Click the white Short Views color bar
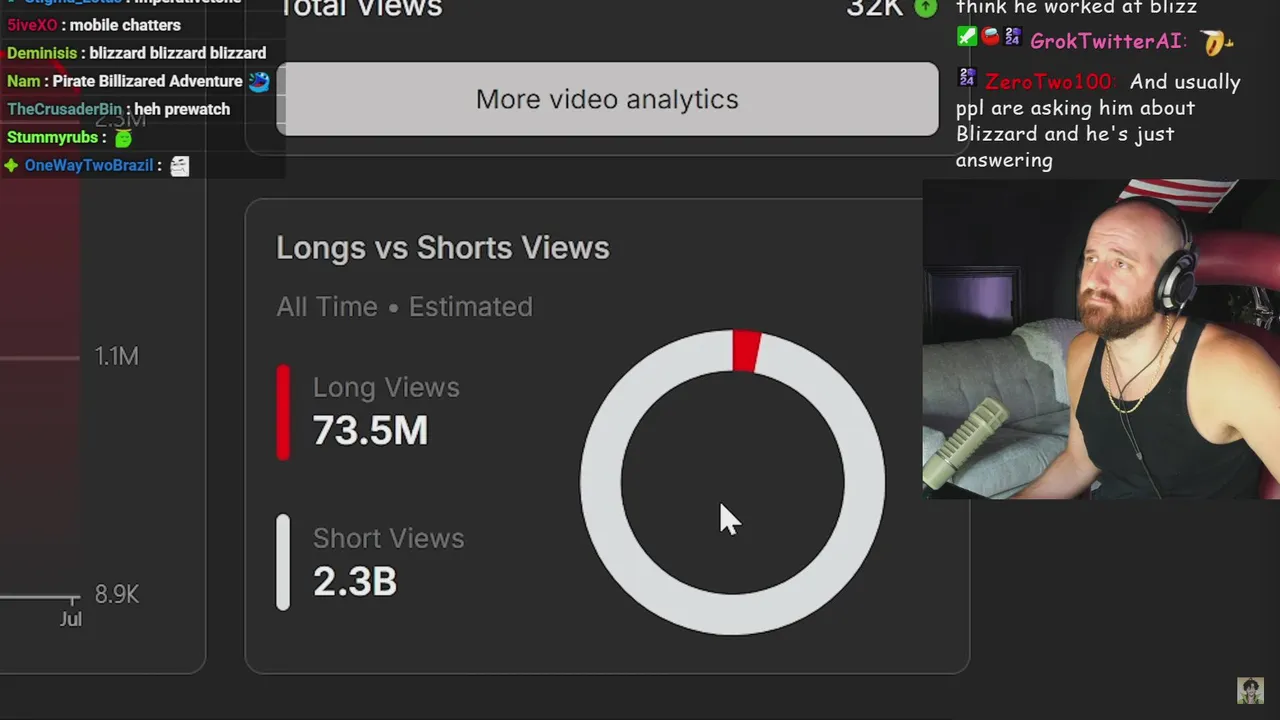This screenshot has height=720, width=1280. 283,562
